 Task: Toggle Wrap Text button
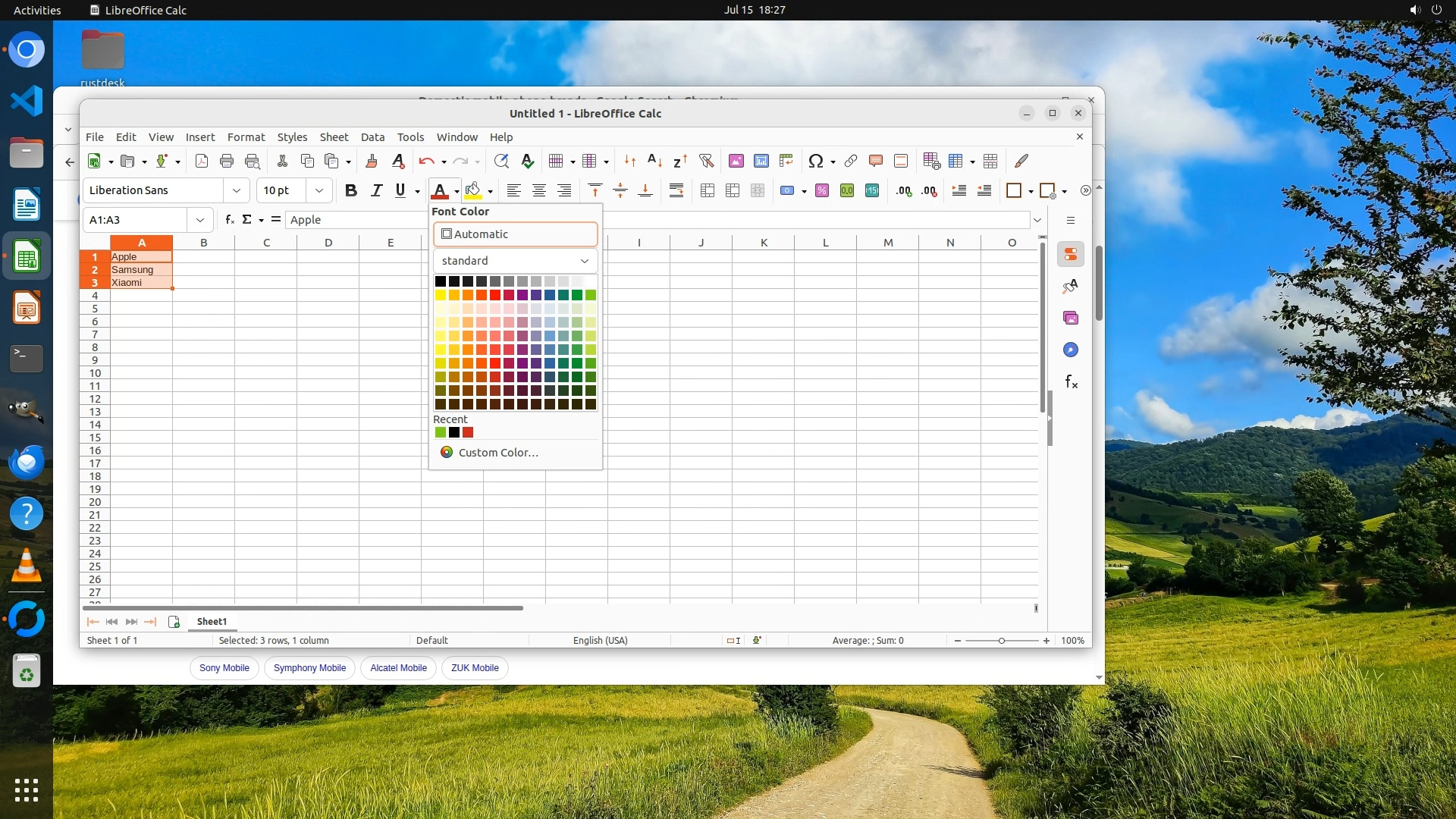coord(676,190)
